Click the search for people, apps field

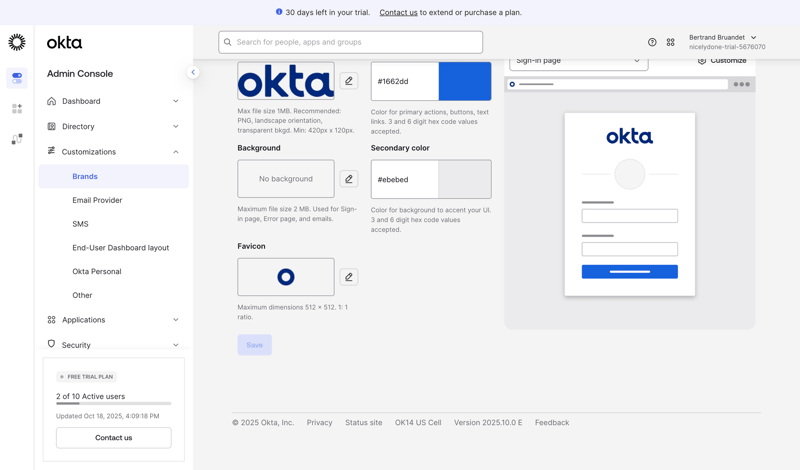tap(351, 42)
